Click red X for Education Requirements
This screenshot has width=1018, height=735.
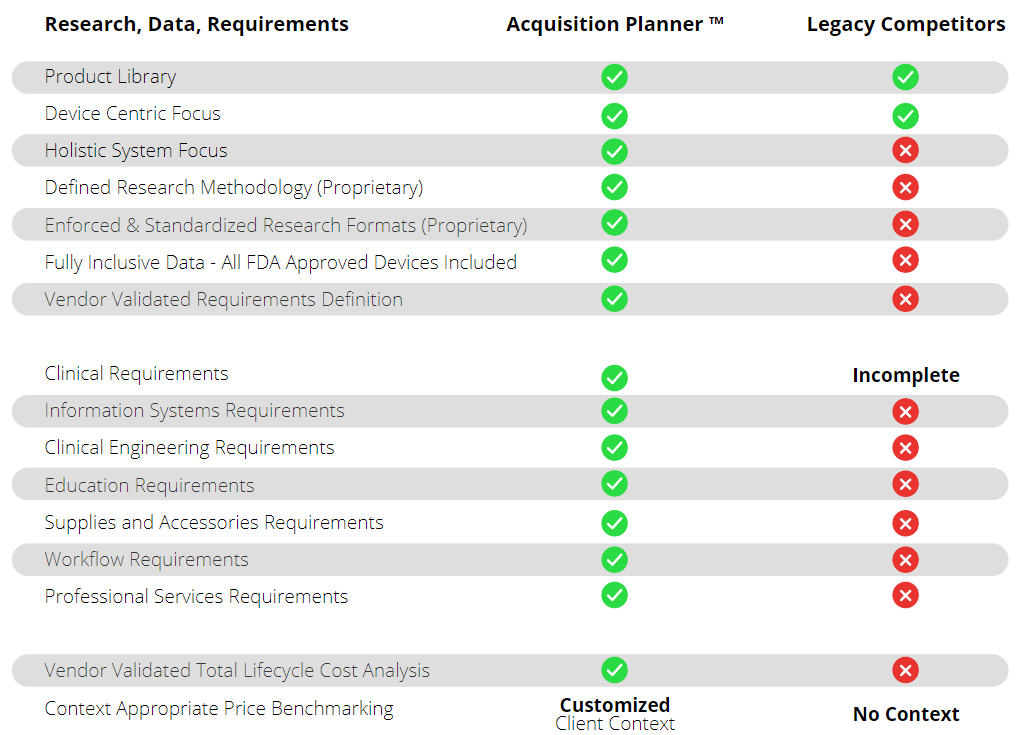click(x=905, y=484)
